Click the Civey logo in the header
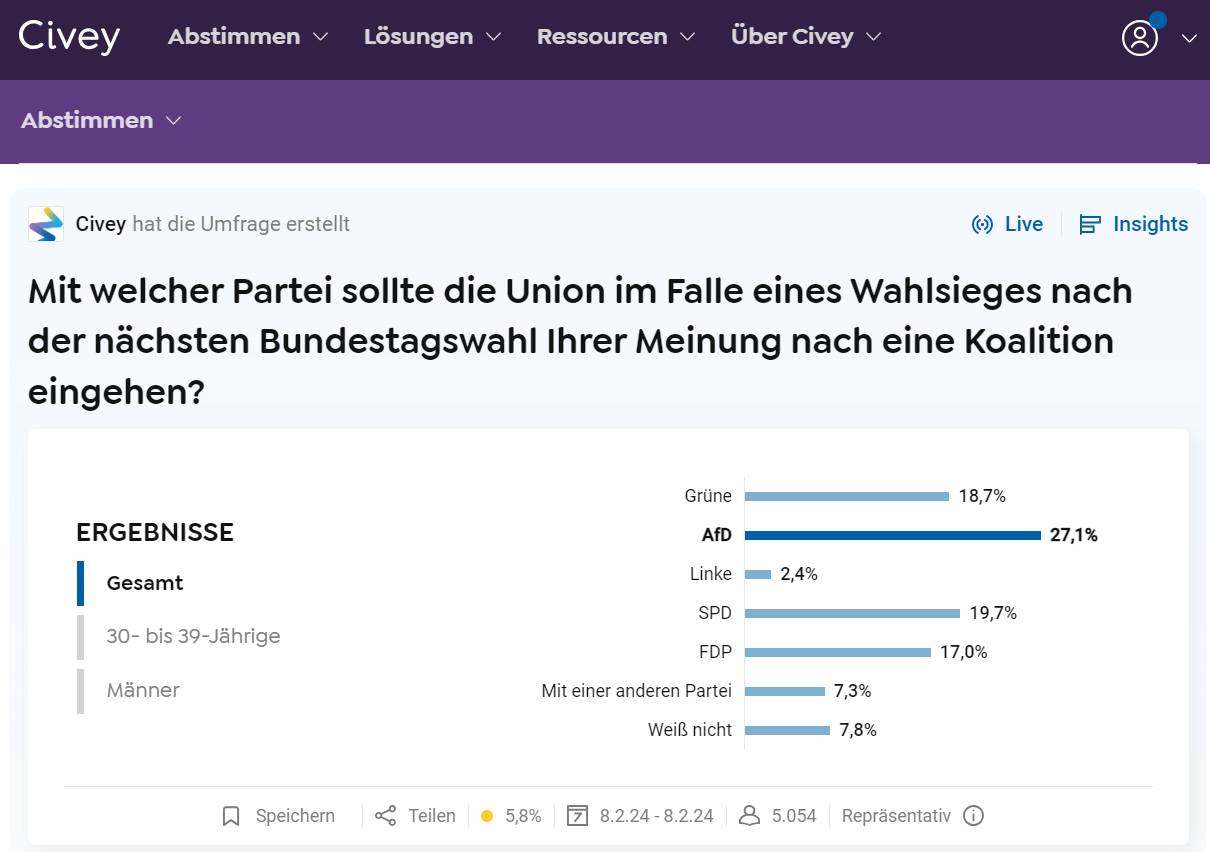The height and width of the screenshot is (852, 1210). [69, 36]
